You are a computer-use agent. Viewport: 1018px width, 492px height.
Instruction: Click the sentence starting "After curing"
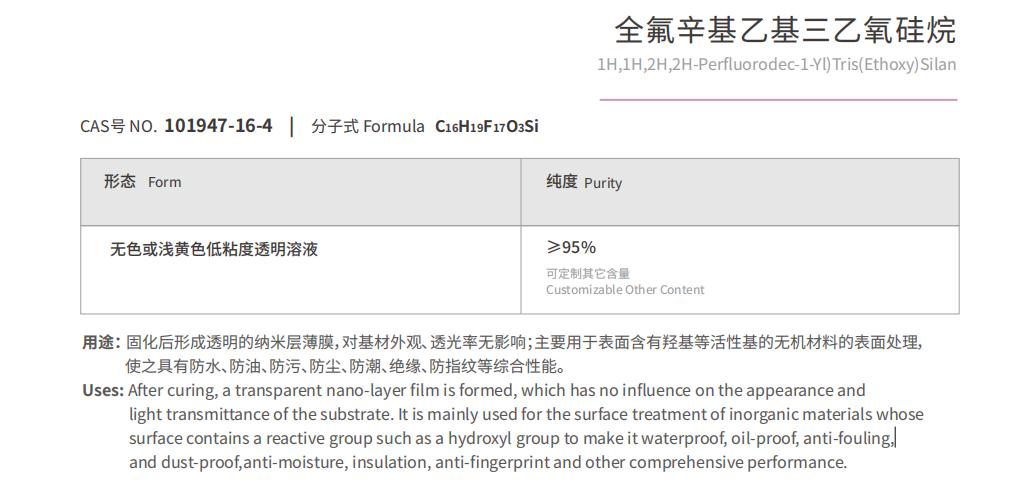tap(497, 390)
